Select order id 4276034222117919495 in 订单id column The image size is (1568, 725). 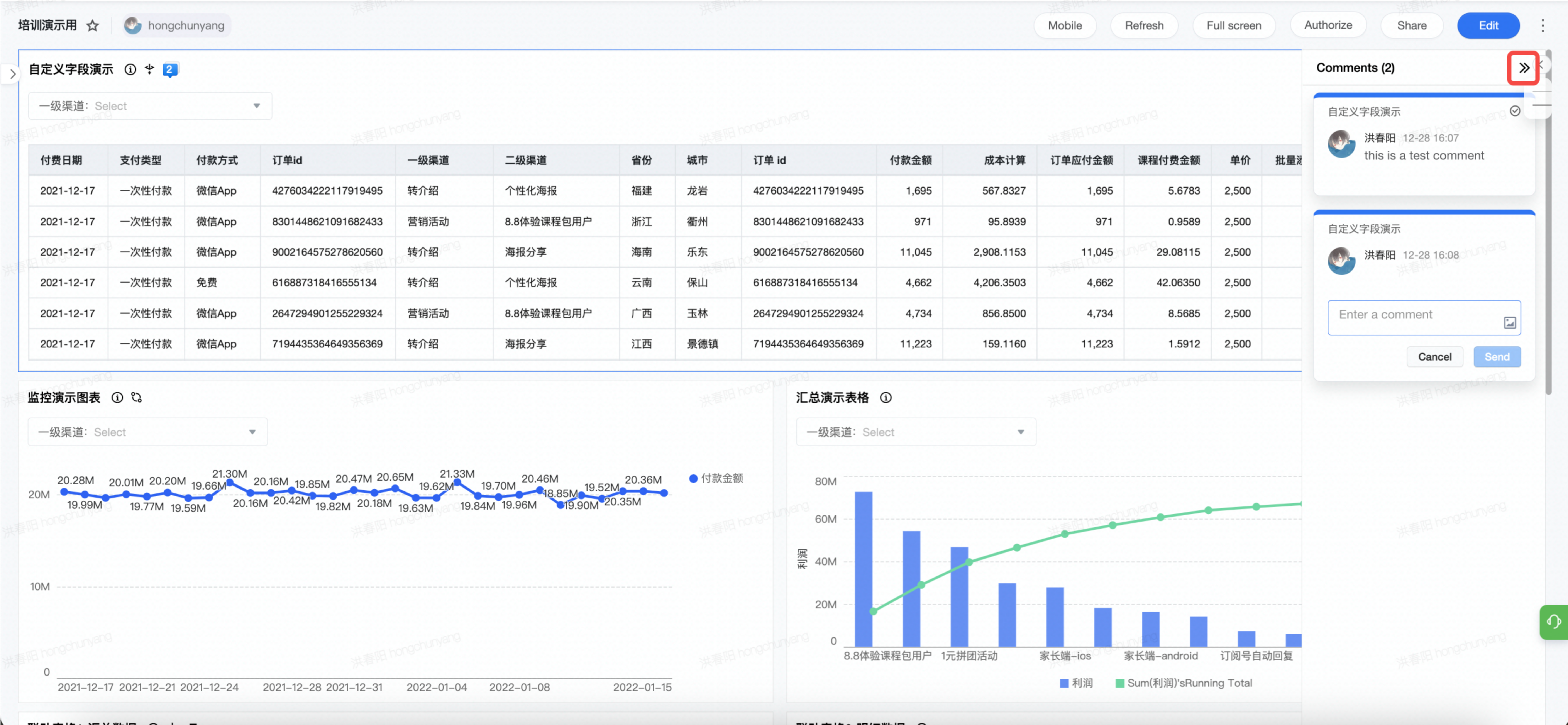point(327,191)
